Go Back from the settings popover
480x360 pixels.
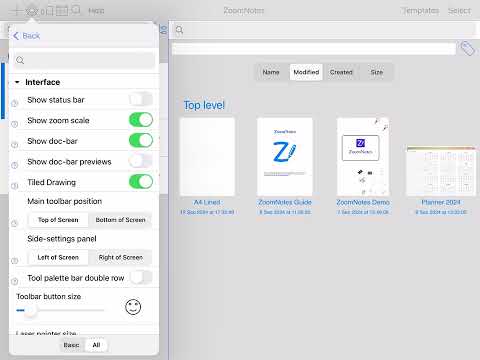27,36
